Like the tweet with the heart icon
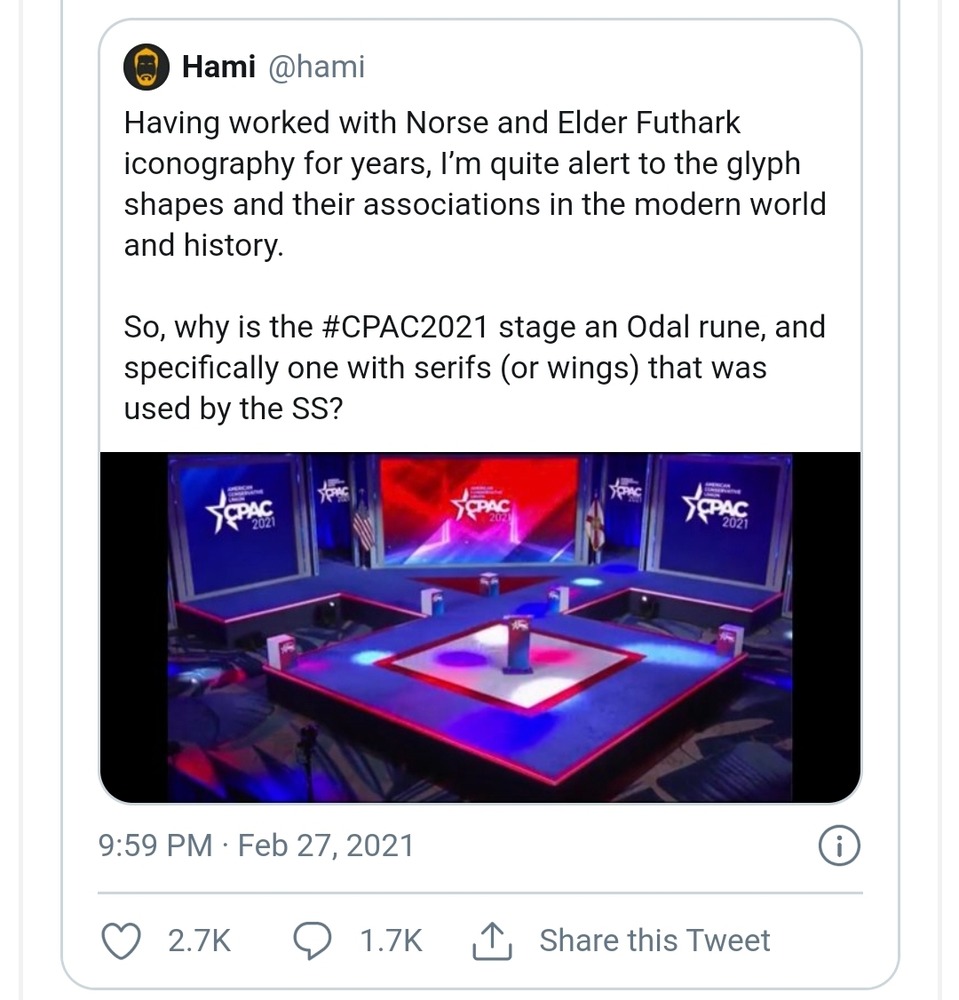 [x=122, y=940]
